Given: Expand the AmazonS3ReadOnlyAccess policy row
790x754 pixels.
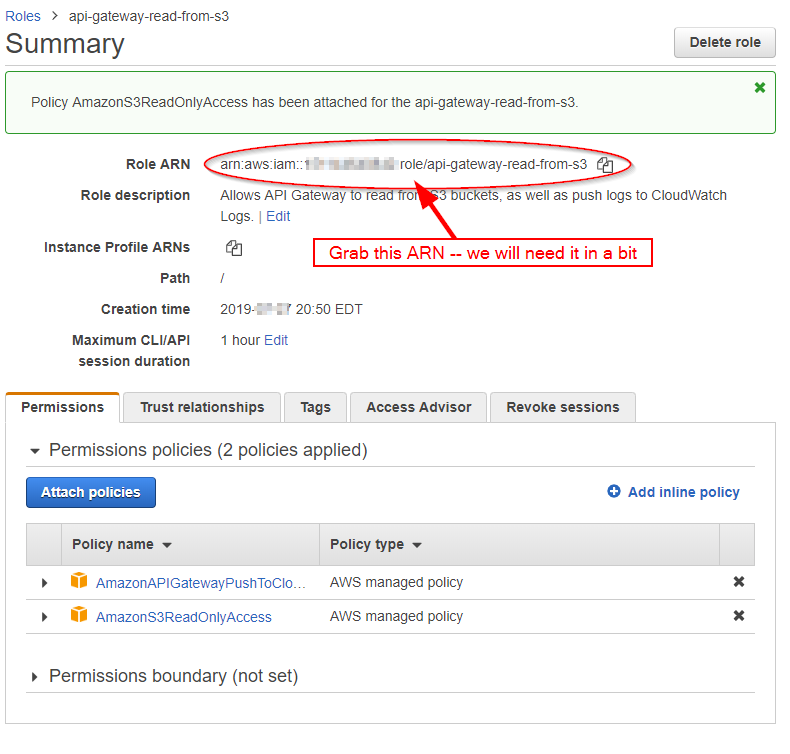Looking at the screenshot, I should click(44, 616).
